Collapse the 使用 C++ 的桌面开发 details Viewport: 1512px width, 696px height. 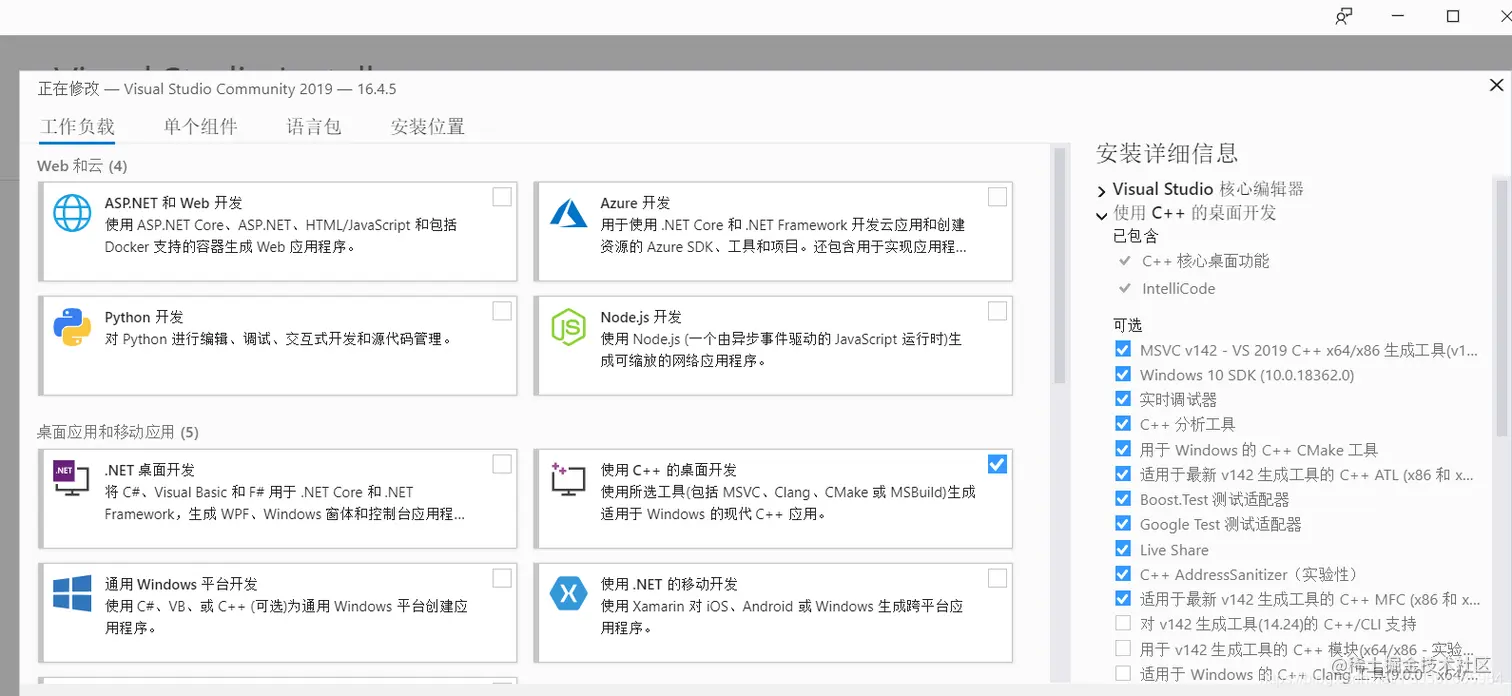pyautogui.click(x=1101, y=212)
